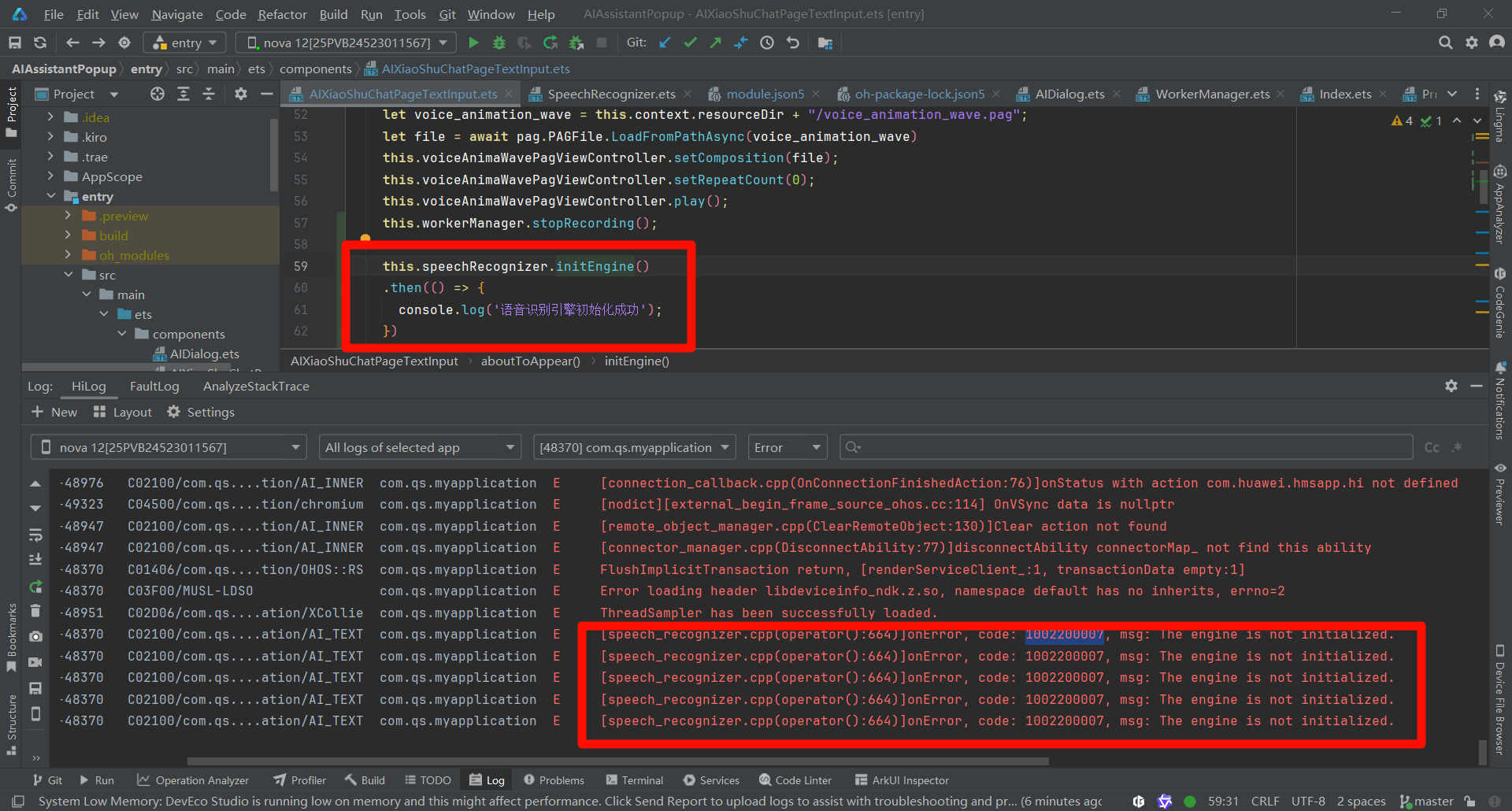Open the search everywhere magnifier
This screenshot has height=811, width=1512.
point(1445,43)
